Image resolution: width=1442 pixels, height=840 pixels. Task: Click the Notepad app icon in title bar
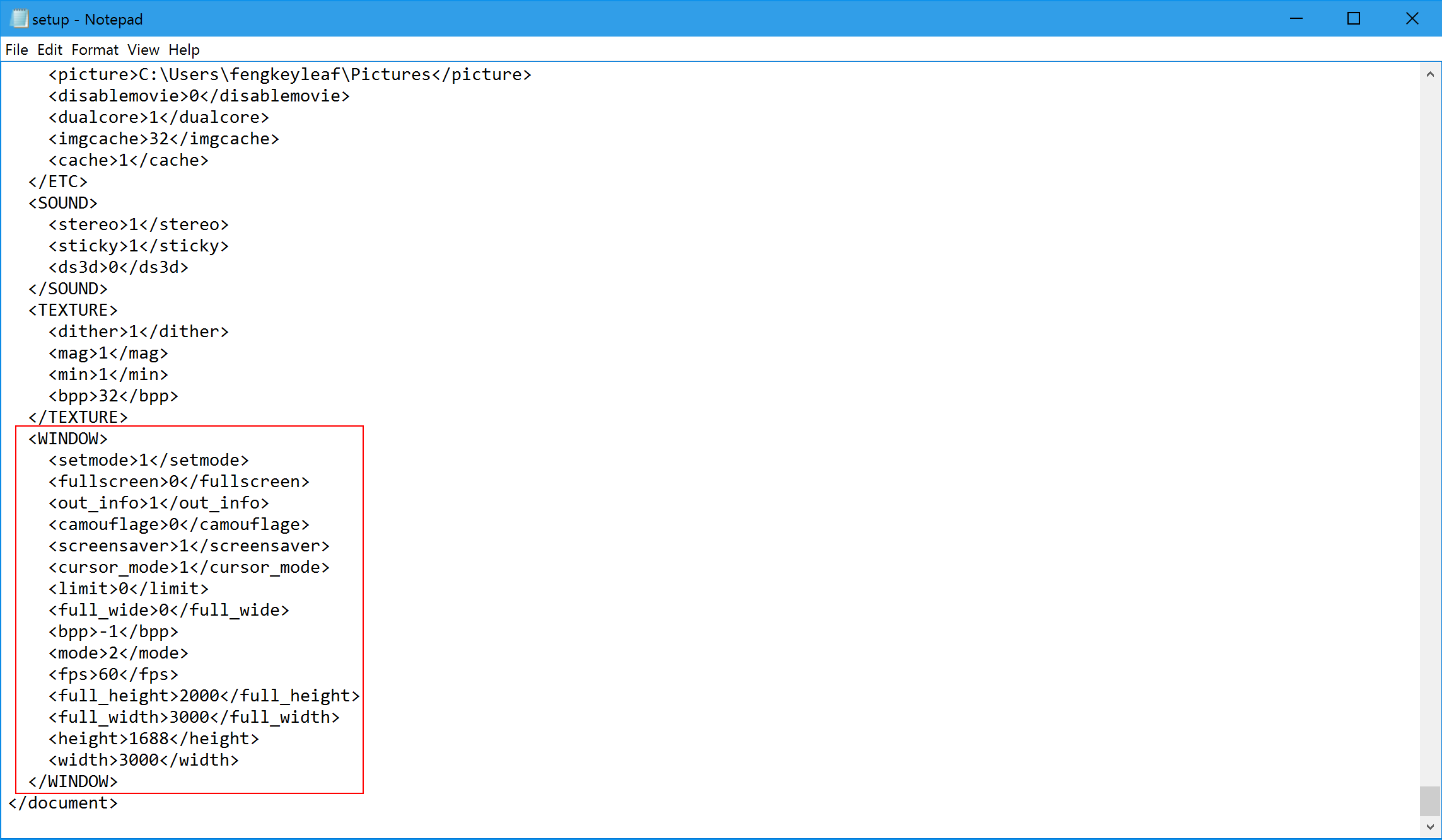click(x=20, y=19)
